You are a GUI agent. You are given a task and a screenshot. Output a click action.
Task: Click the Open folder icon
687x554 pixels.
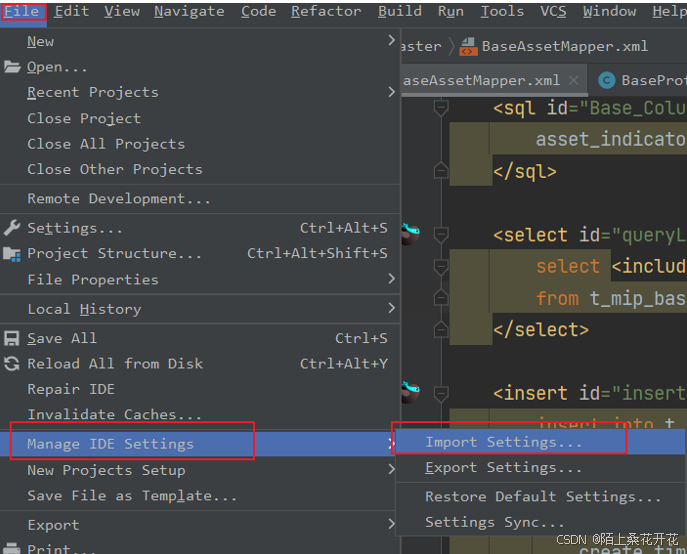tap(12, 67)
